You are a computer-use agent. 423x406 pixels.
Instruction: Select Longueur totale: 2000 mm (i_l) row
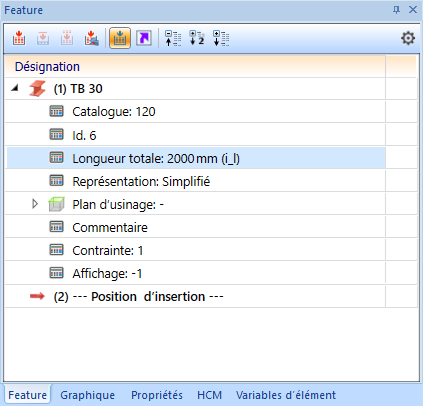(x=196, y=158)
